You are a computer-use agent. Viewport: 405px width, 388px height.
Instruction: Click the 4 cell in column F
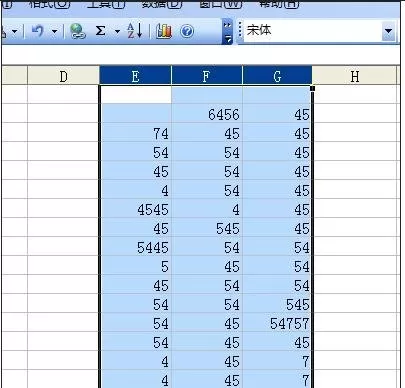tap(207, 209)
